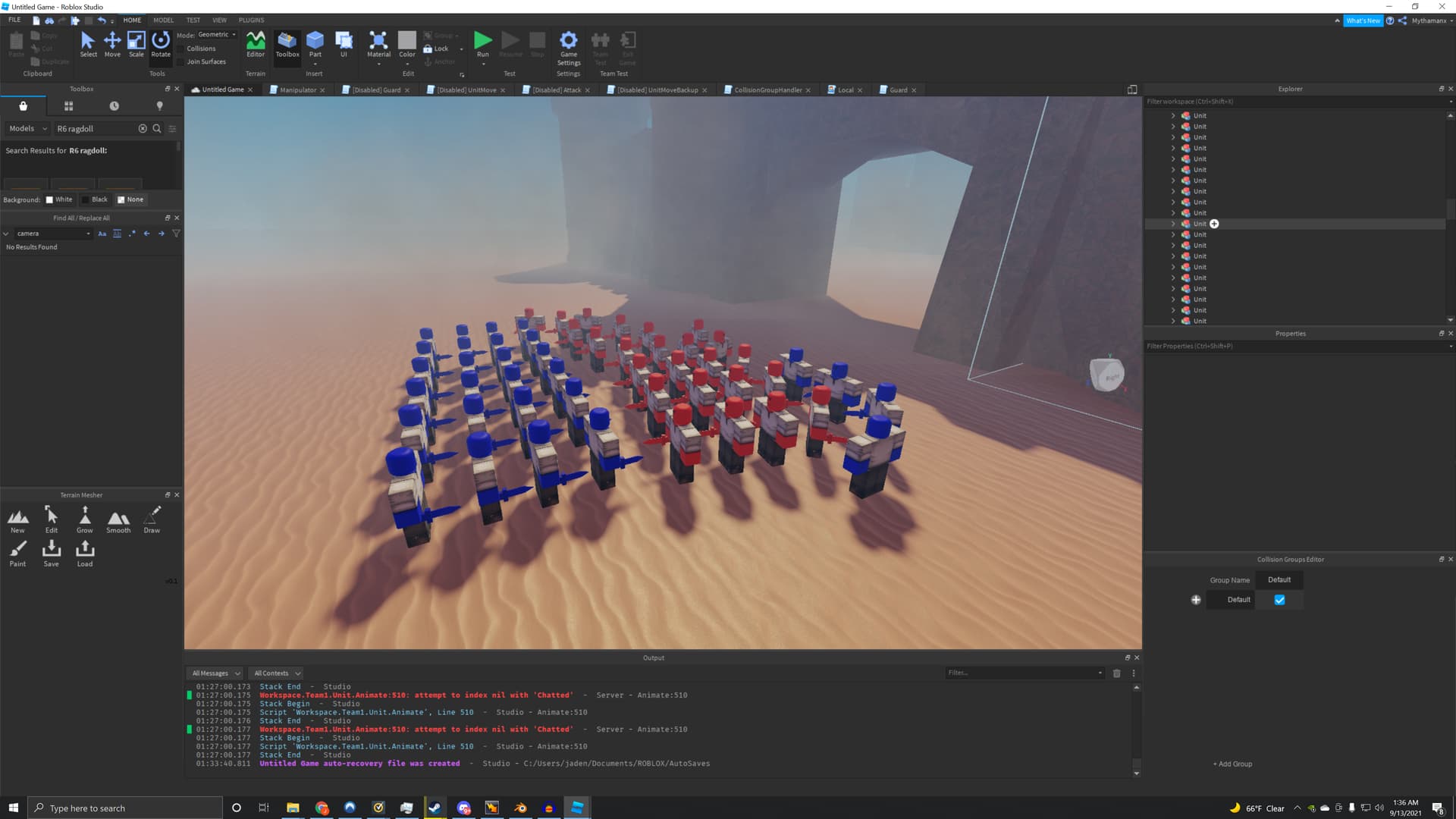
Task: Open the CollisionGroupHandler script tab
Action: [x=767, y=90]
